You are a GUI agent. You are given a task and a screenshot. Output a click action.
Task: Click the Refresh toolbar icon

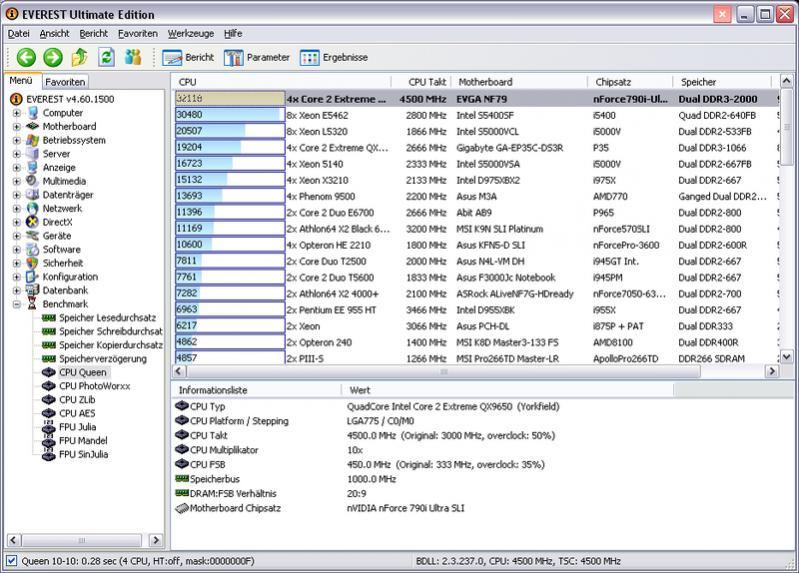click(x=106, y=57)
